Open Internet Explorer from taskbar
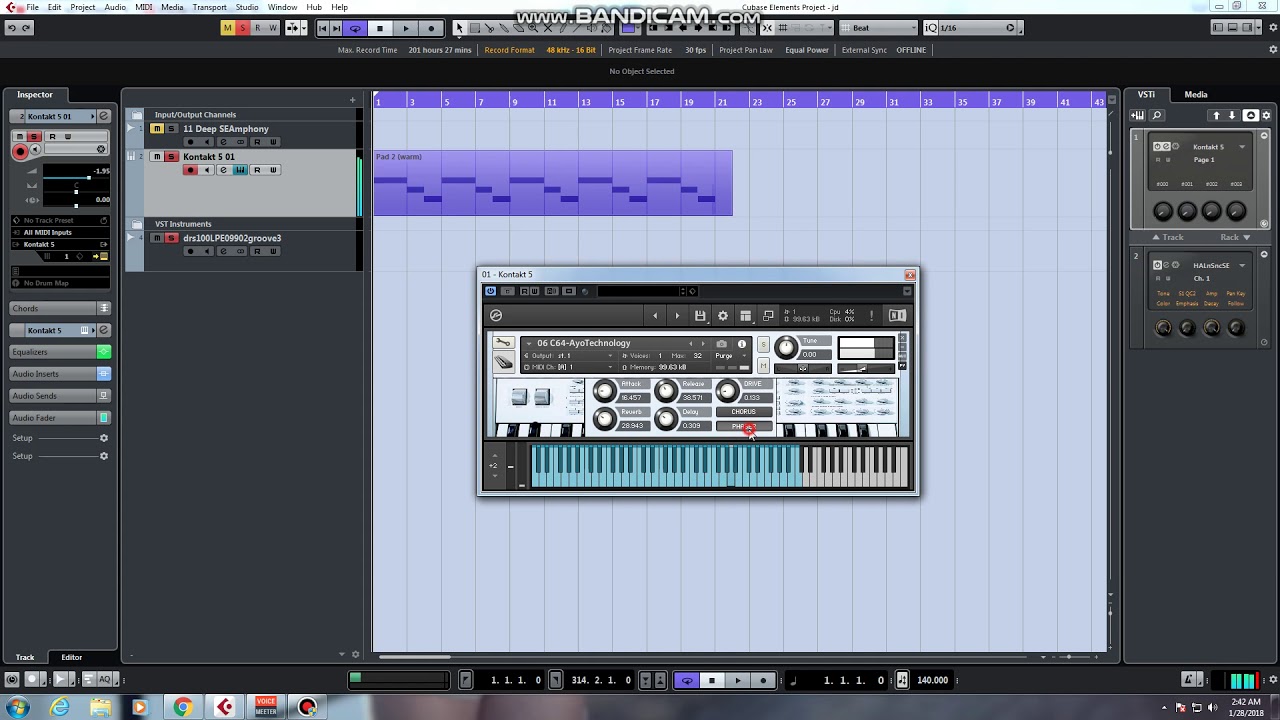Image resolution: width=1280 pixels, height=720 pixels. pyautogui.click(x=60, y=707)
